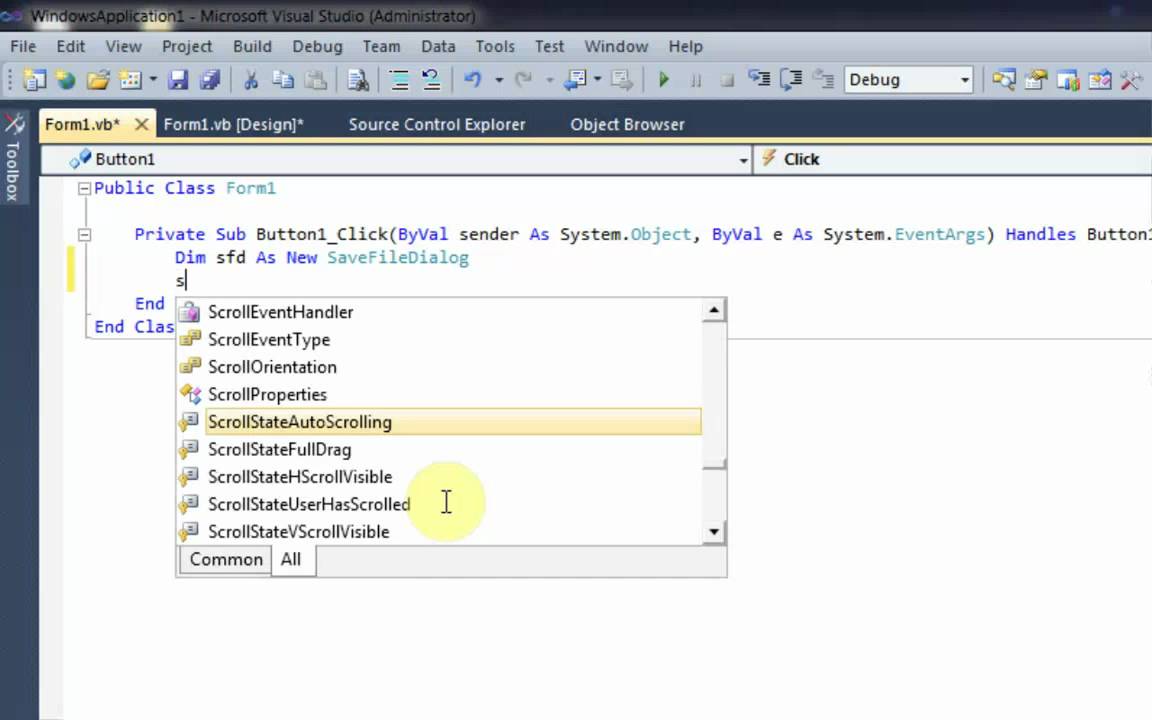The width and height of the screenshot is (1152, 720).
Task: Open the Data menu
Action: click(438, 46)
